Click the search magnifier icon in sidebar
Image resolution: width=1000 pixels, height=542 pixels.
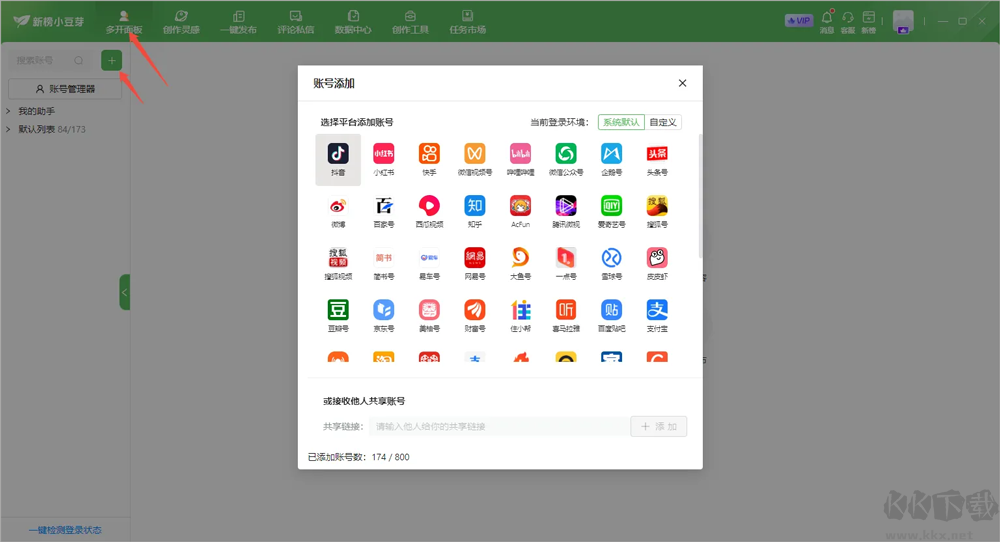coord(78,61)
